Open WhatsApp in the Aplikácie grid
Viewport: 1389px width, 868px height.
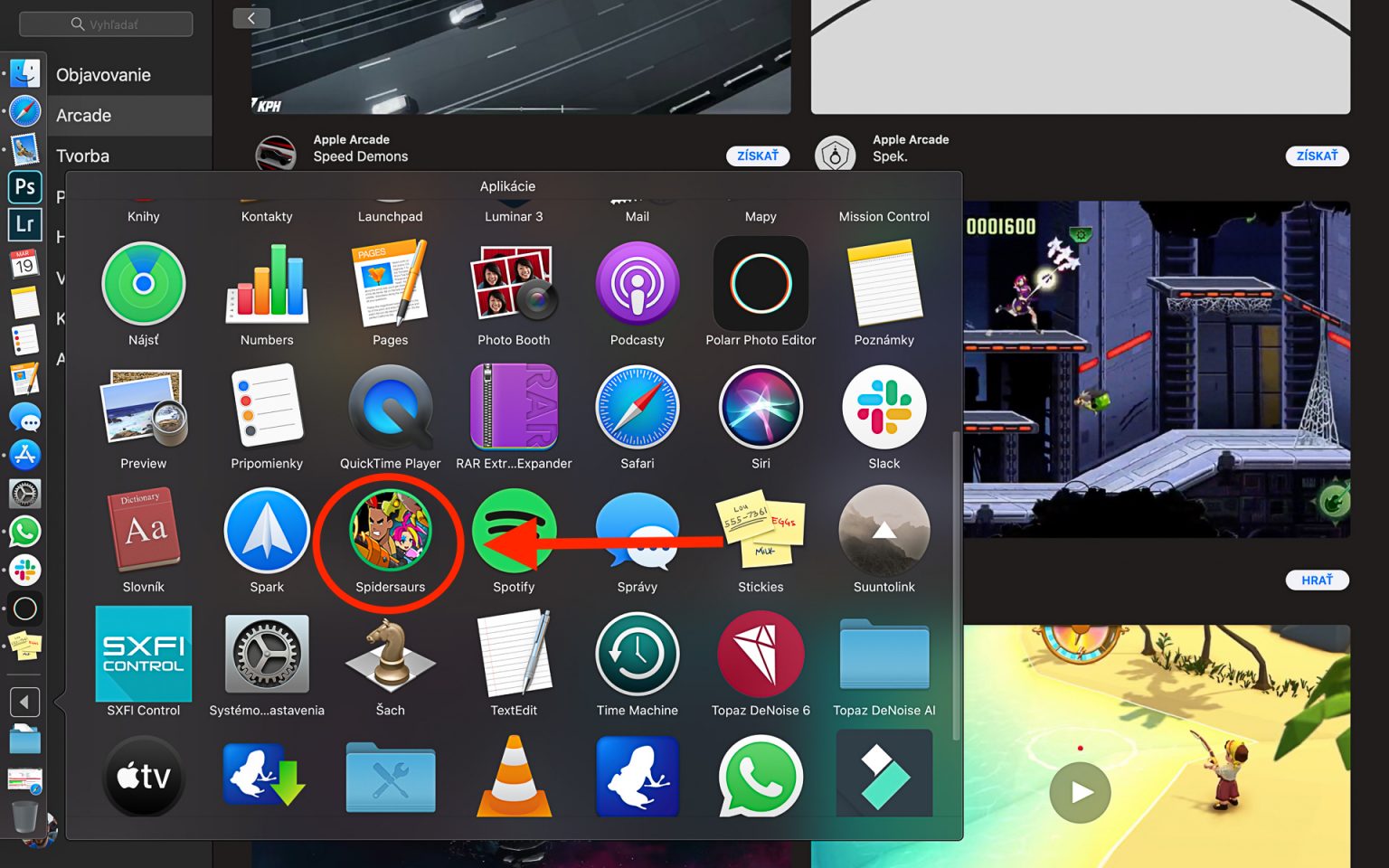(x=761, y=776)
